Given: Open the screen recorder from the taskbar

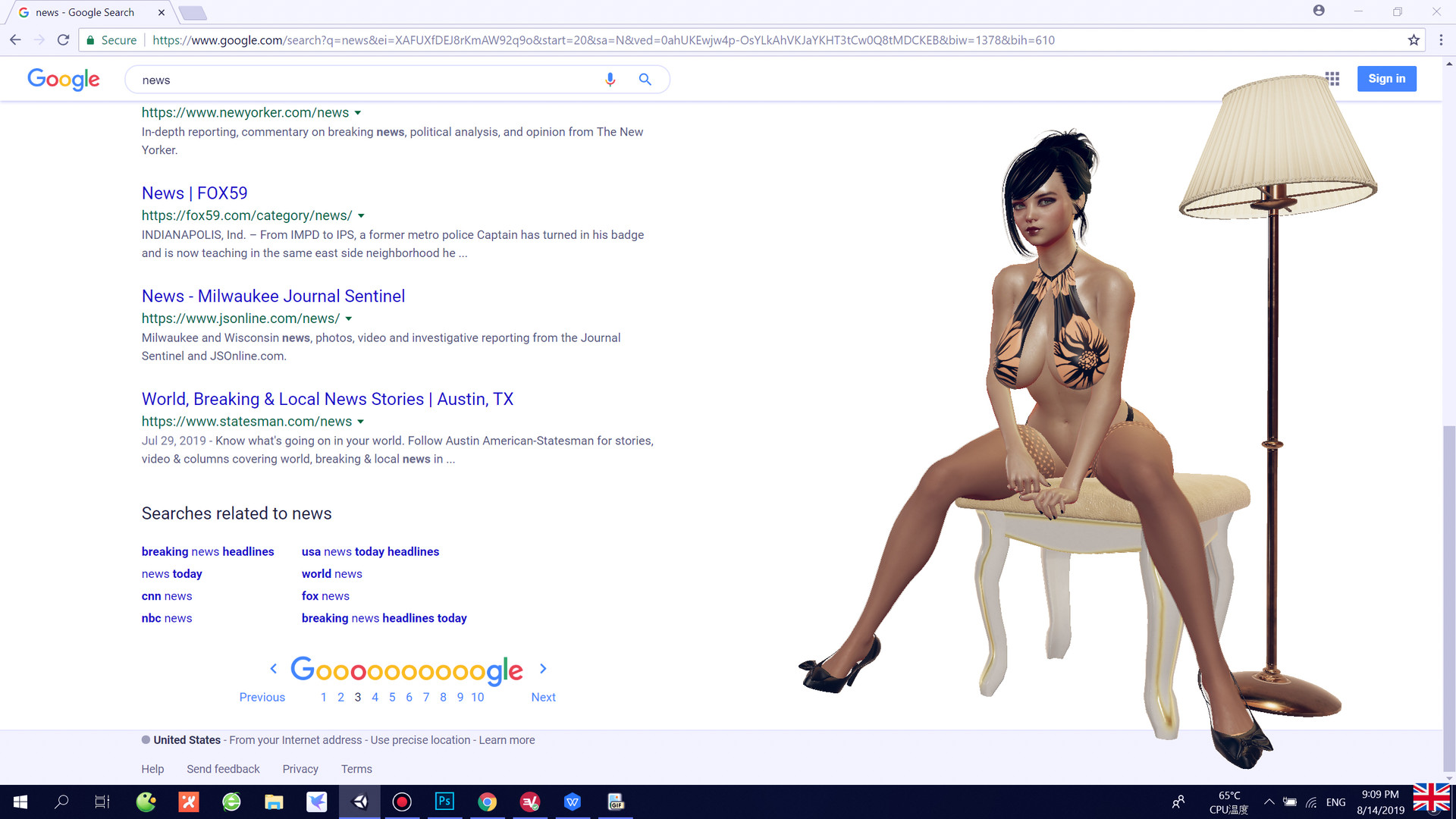Looking at the screenshot, I should tap(402, 802).
